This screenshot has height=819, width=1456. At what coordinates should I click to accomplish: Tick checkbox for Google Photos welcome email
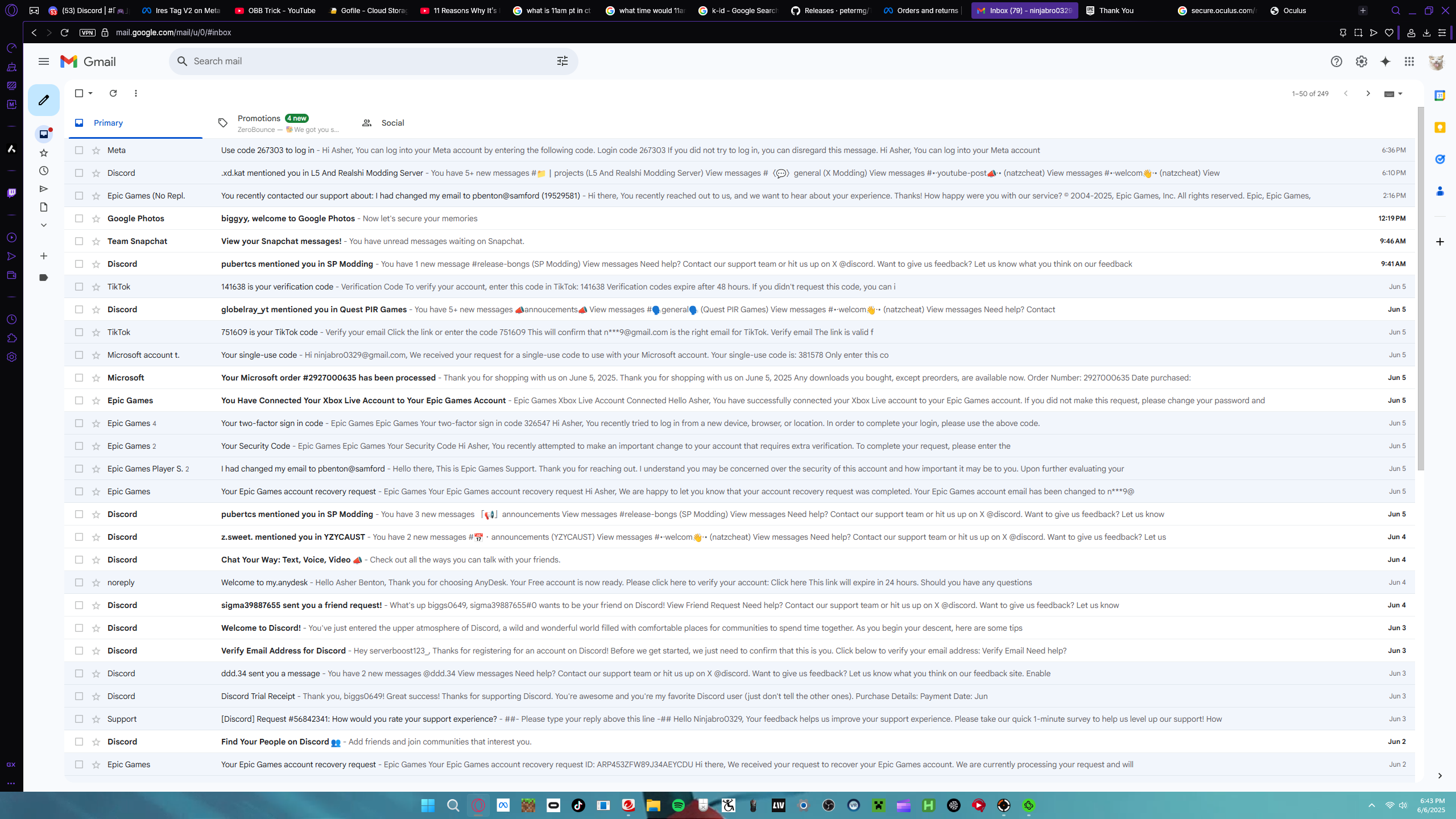79,218
